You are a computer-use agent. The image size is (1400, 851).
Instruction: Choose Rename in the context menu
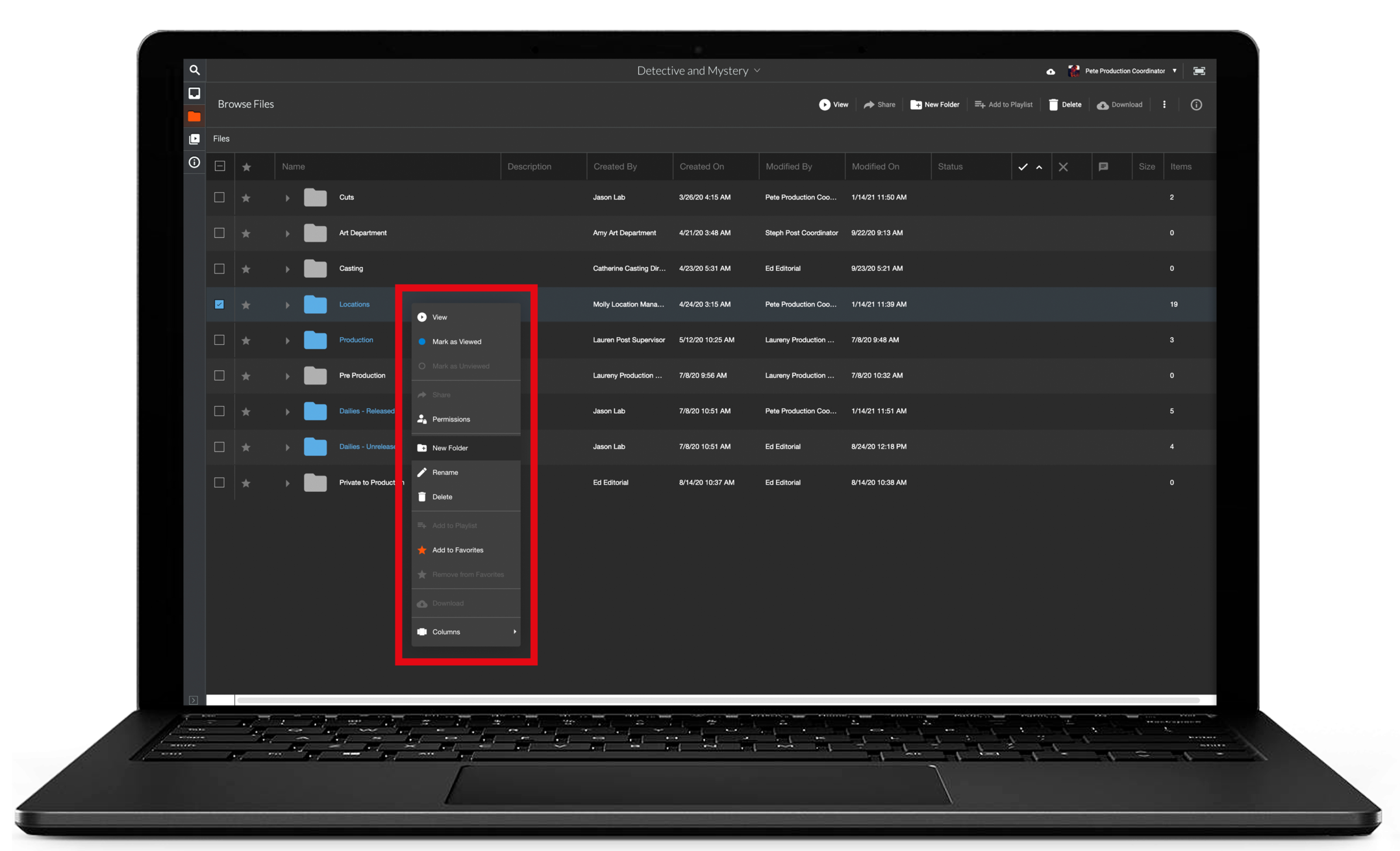(x=445, y=472)
